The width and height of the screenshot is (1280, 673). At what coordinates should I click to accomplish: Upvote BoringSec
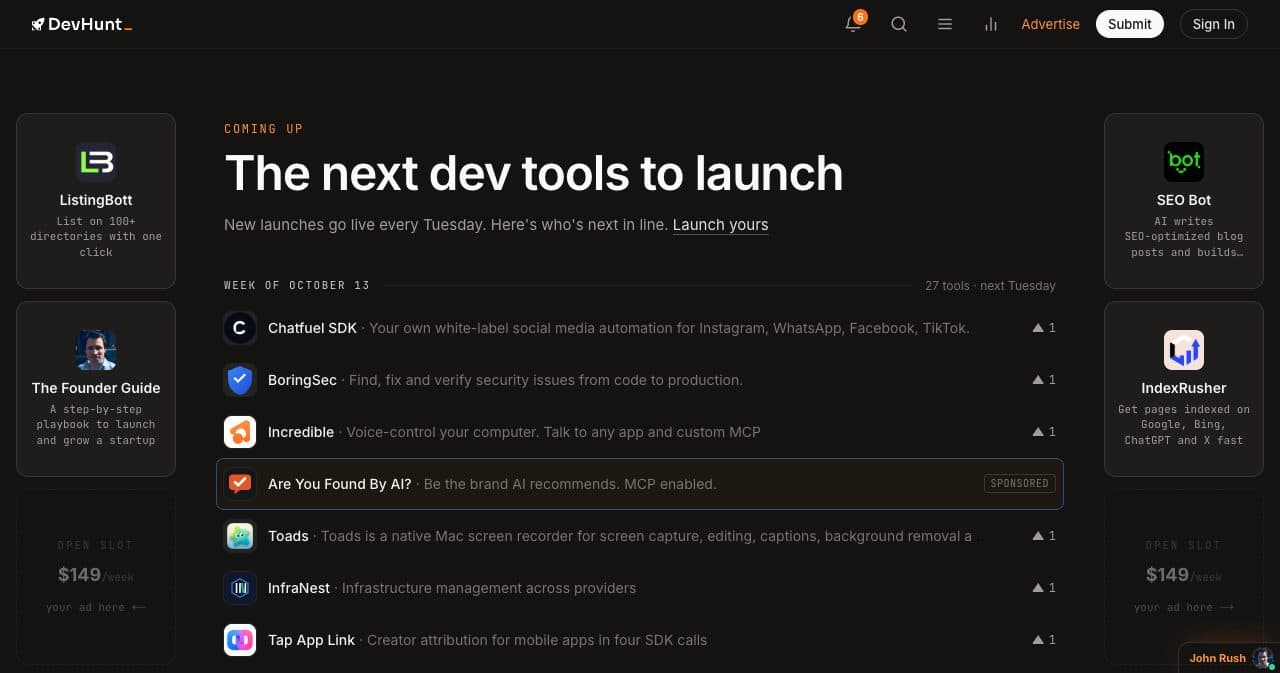click(x=1044, y=380)
